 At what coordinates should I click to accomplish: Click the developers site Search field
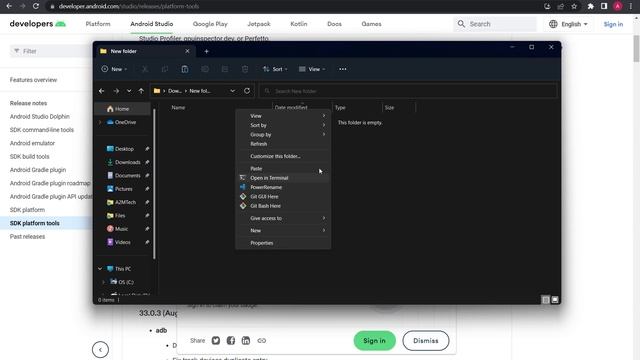tap(495, 24)
